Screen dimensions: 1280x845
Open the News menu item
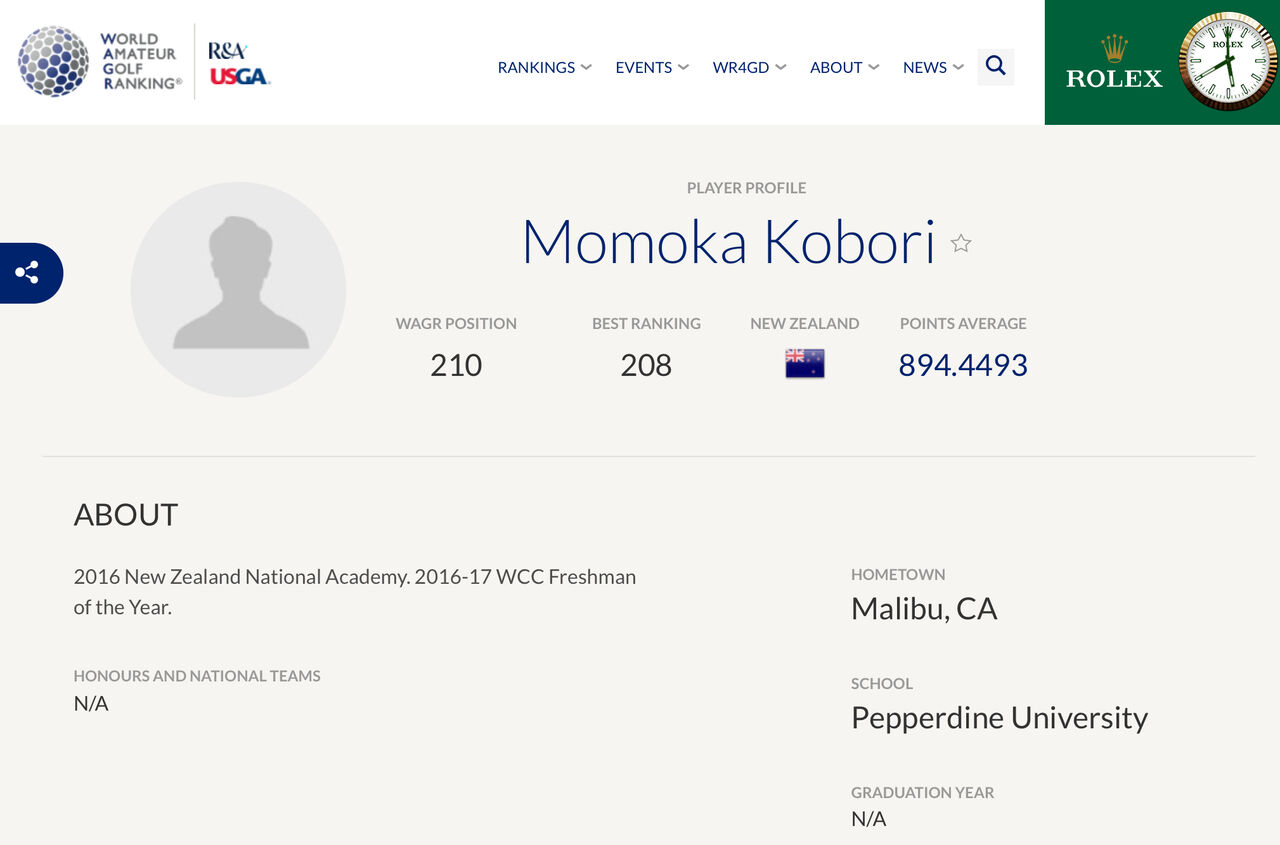click(x=925, y=67)
